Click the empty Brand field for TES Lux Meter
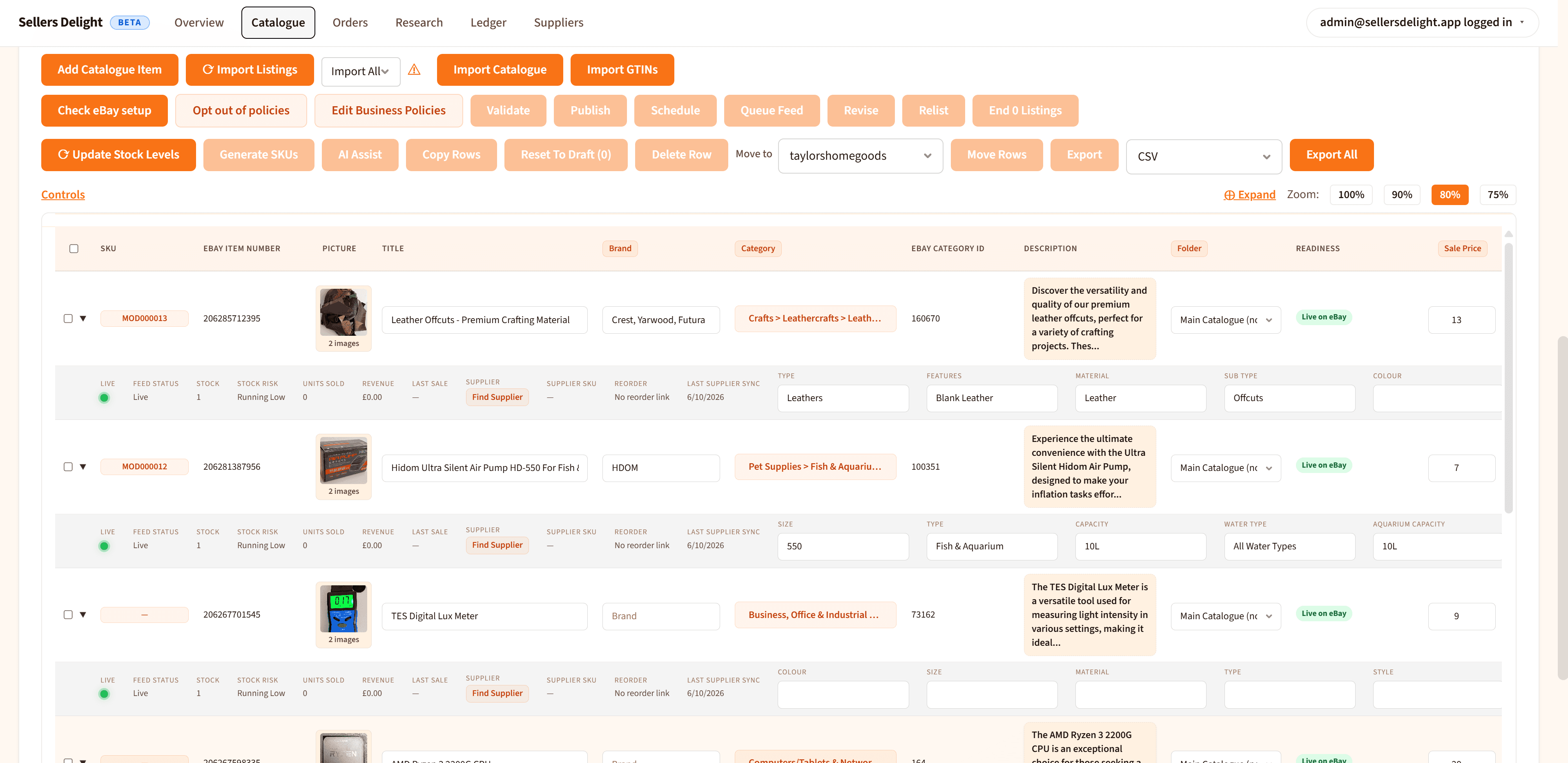1568x763 pixels. point(661,616)
